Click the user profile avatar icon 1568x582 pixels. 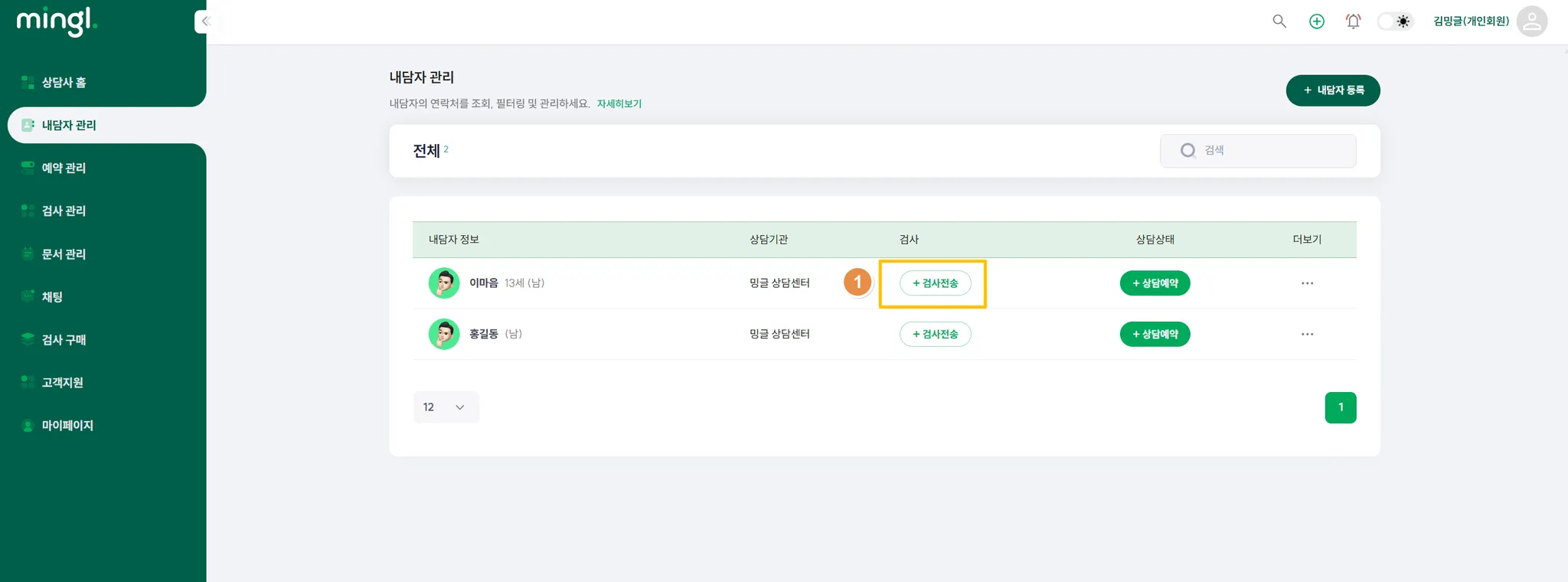click(1531, 21)
